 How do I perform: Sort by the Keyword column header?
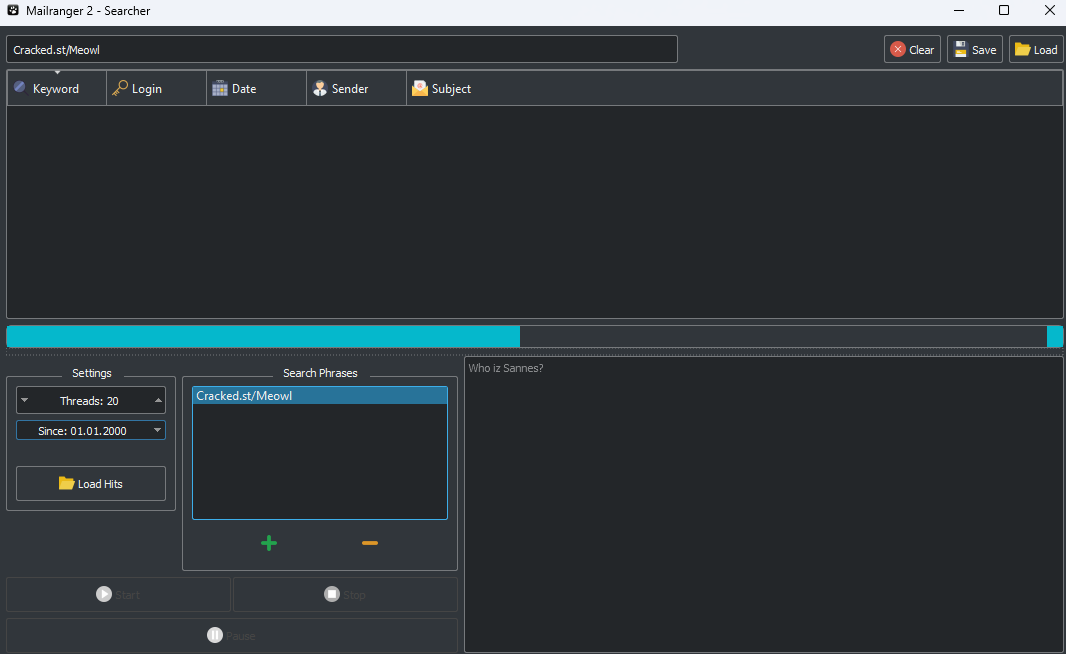click(56, 88)
